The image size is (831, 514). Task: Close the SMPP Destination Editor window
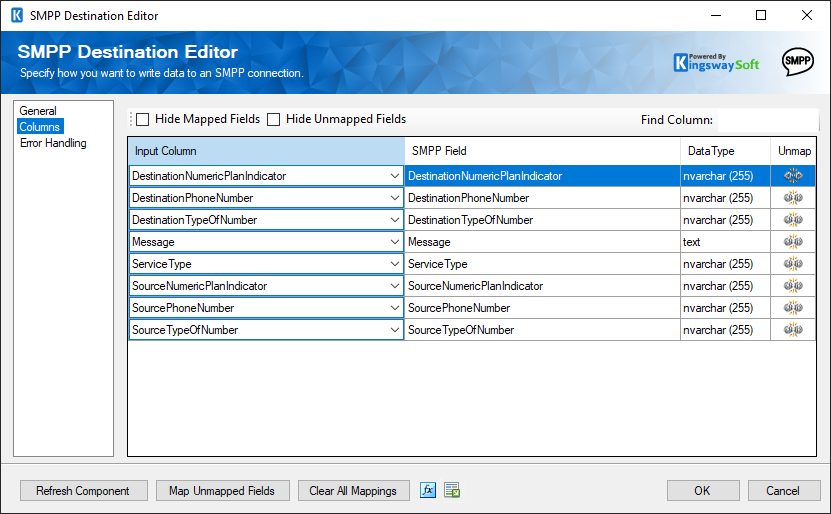[807, 15]
